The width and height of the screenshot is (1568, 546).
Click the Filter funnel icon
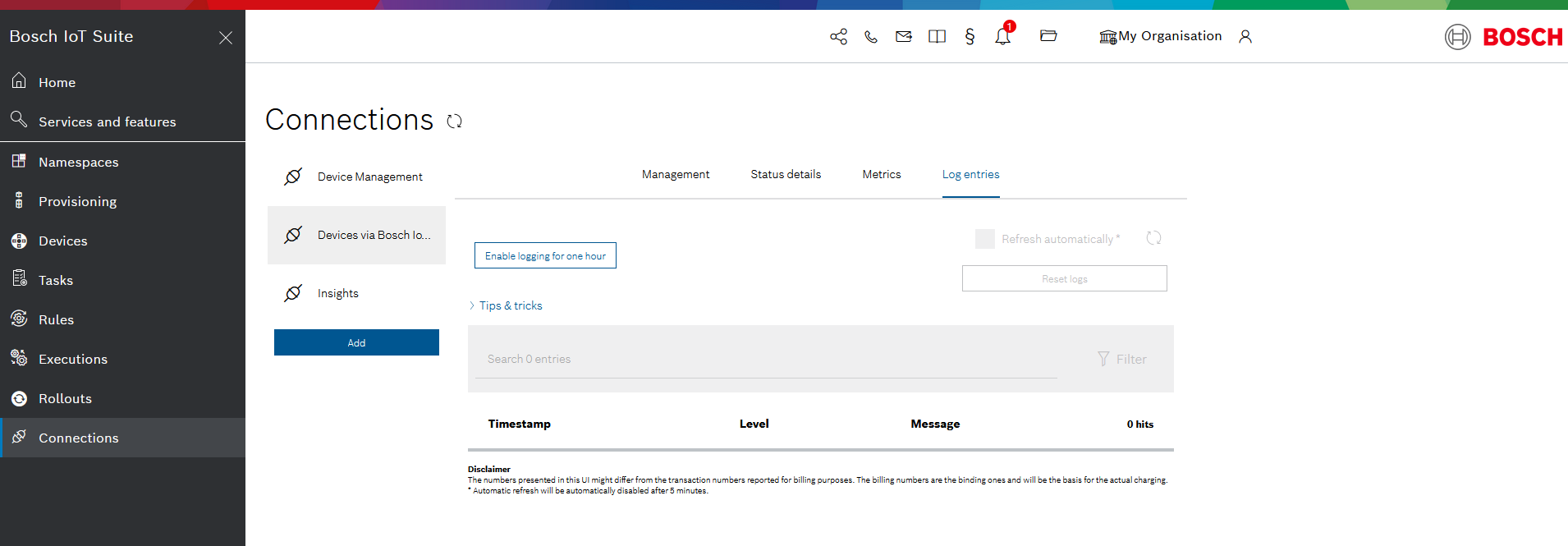1103,359
